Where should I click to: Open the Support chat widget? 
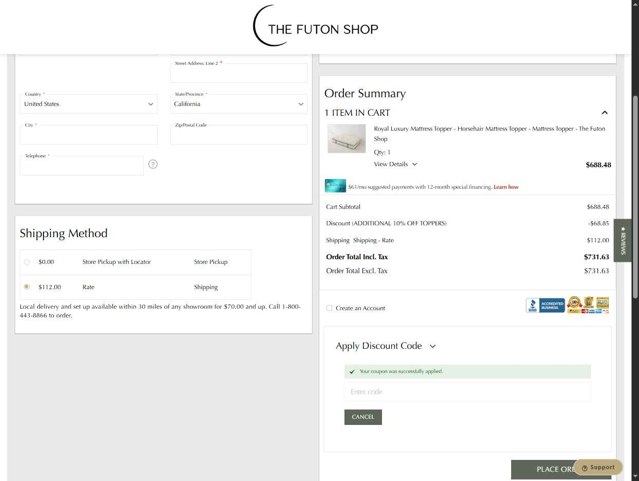point(598,467)
